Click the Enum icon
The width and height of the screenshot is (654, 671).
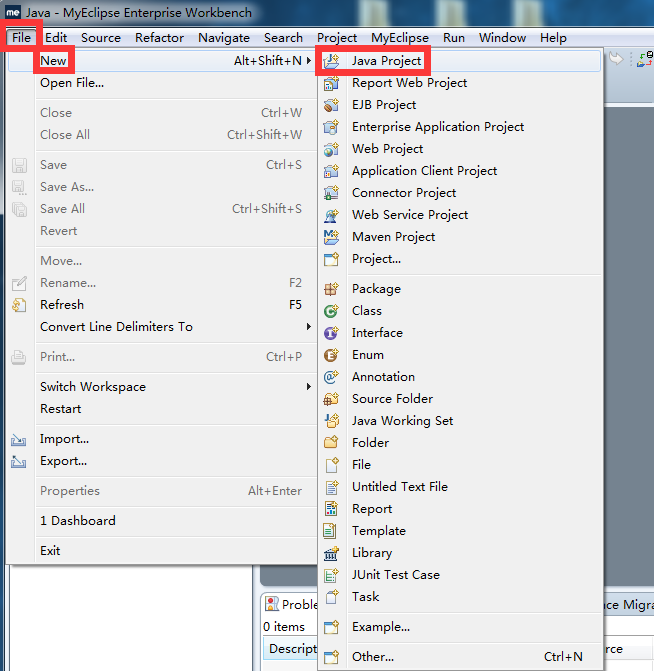(x=331, y=355)
